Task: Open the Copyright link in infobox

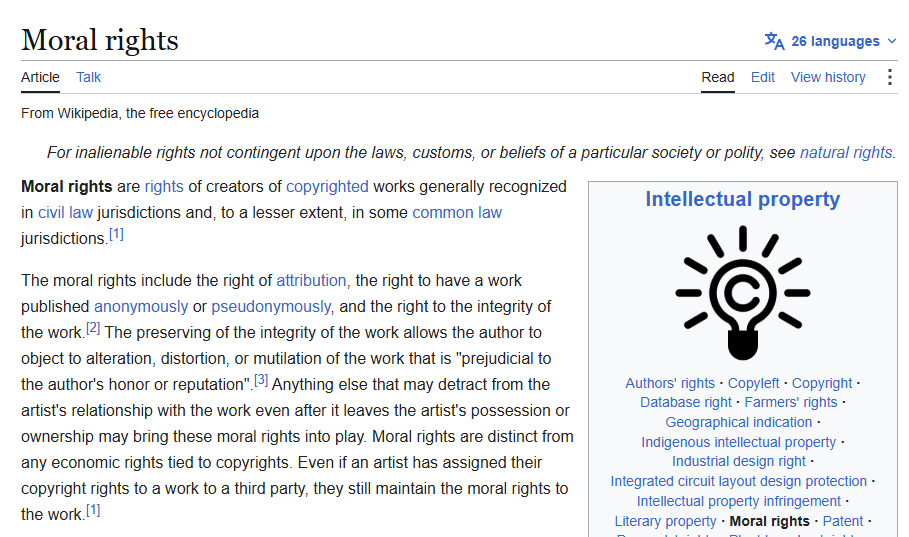Action: coord(821,383)
